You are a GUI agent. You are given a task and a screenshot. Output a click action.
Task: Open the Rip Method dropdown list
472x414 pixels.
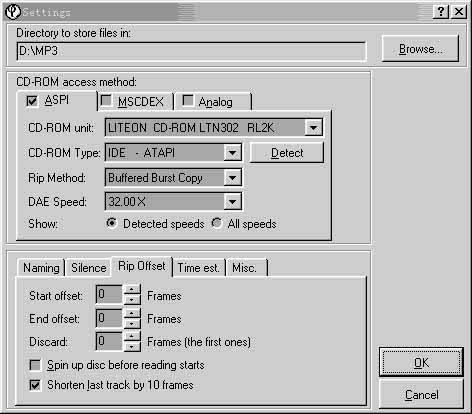[x=232, y=178]
